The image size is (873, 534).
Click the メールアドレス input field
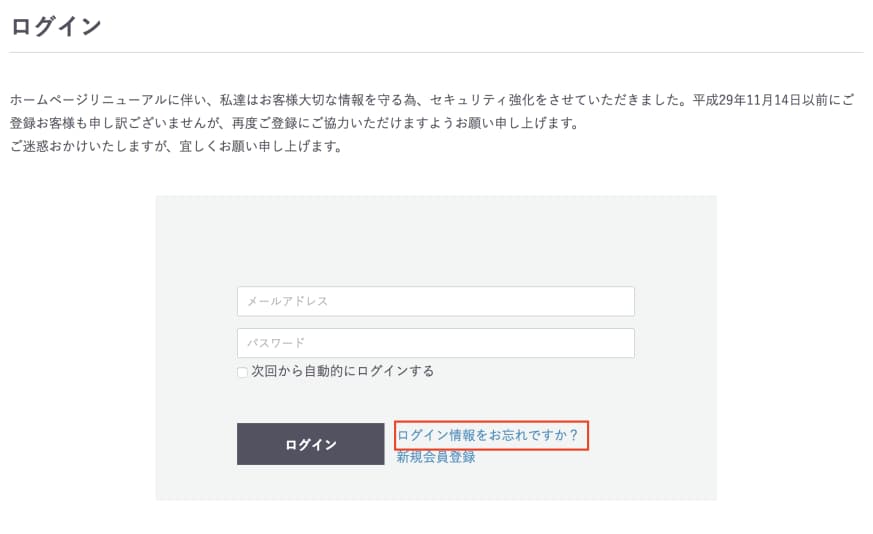[x=435, y=301]
